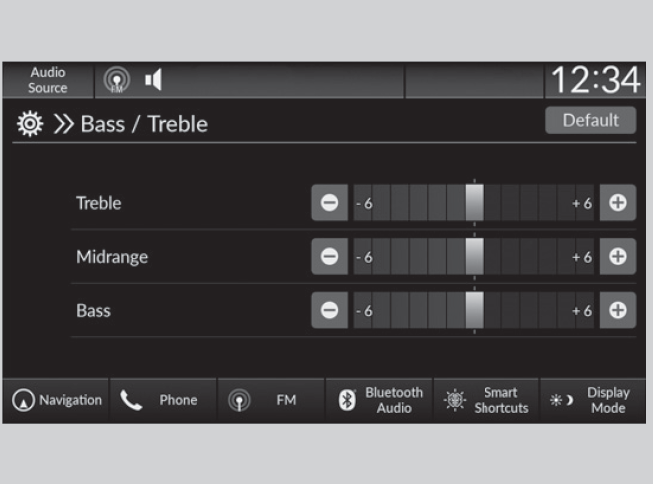The height and width of the screenshot is (484, 653).
Task: Reset sound settings with Default button
Action: pyautogui.click(x=590, y=120)
